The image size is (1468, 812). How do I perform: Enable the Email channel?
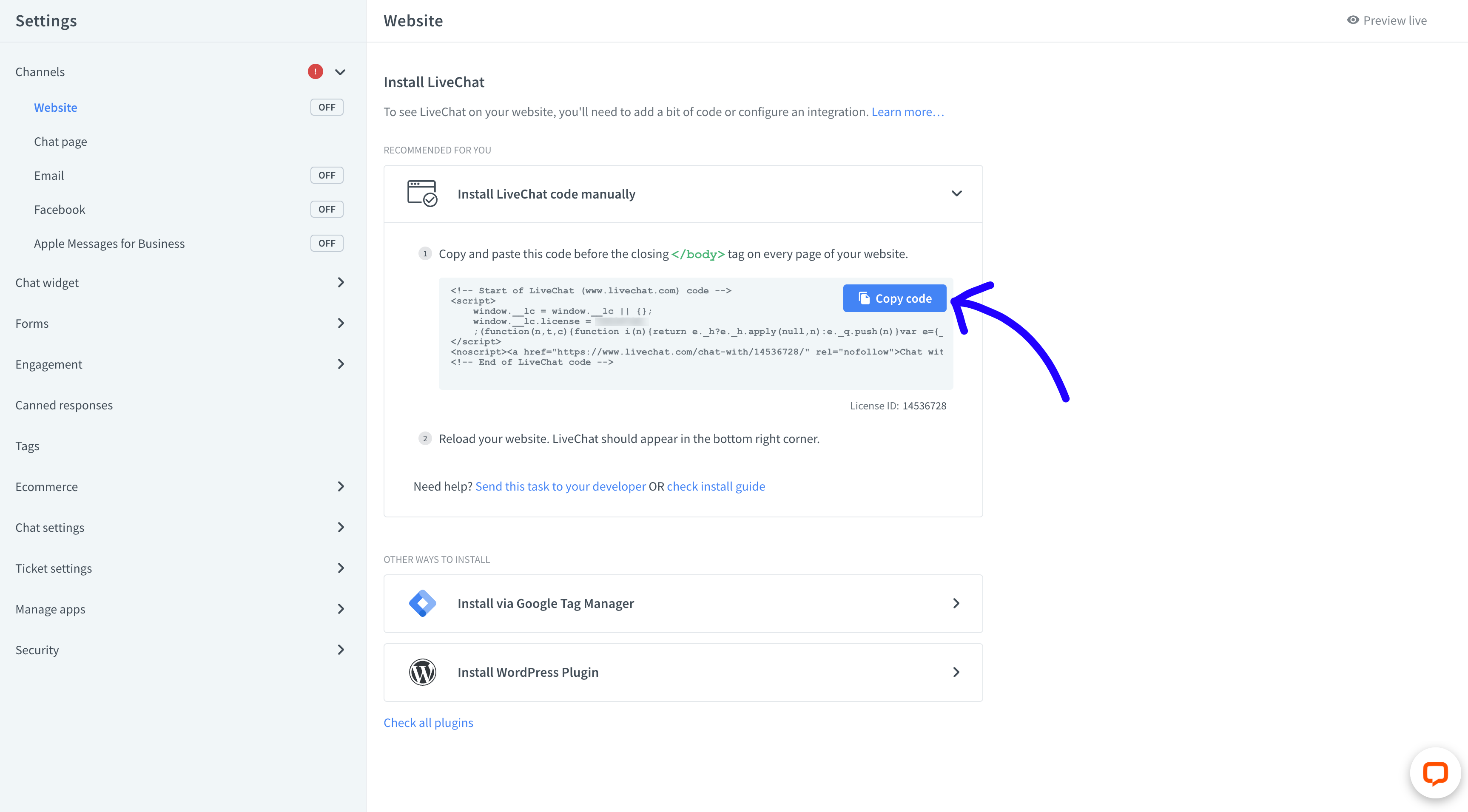(x=327, y=175)
